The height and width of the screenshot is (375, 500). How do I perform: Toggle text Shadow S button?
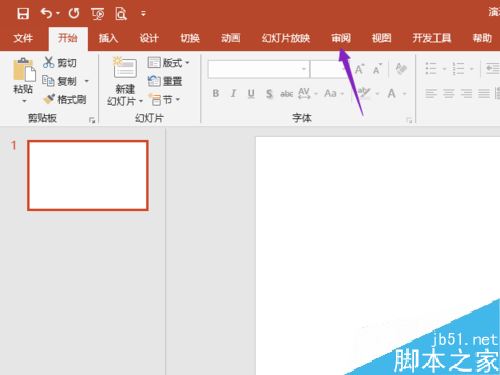269,94
